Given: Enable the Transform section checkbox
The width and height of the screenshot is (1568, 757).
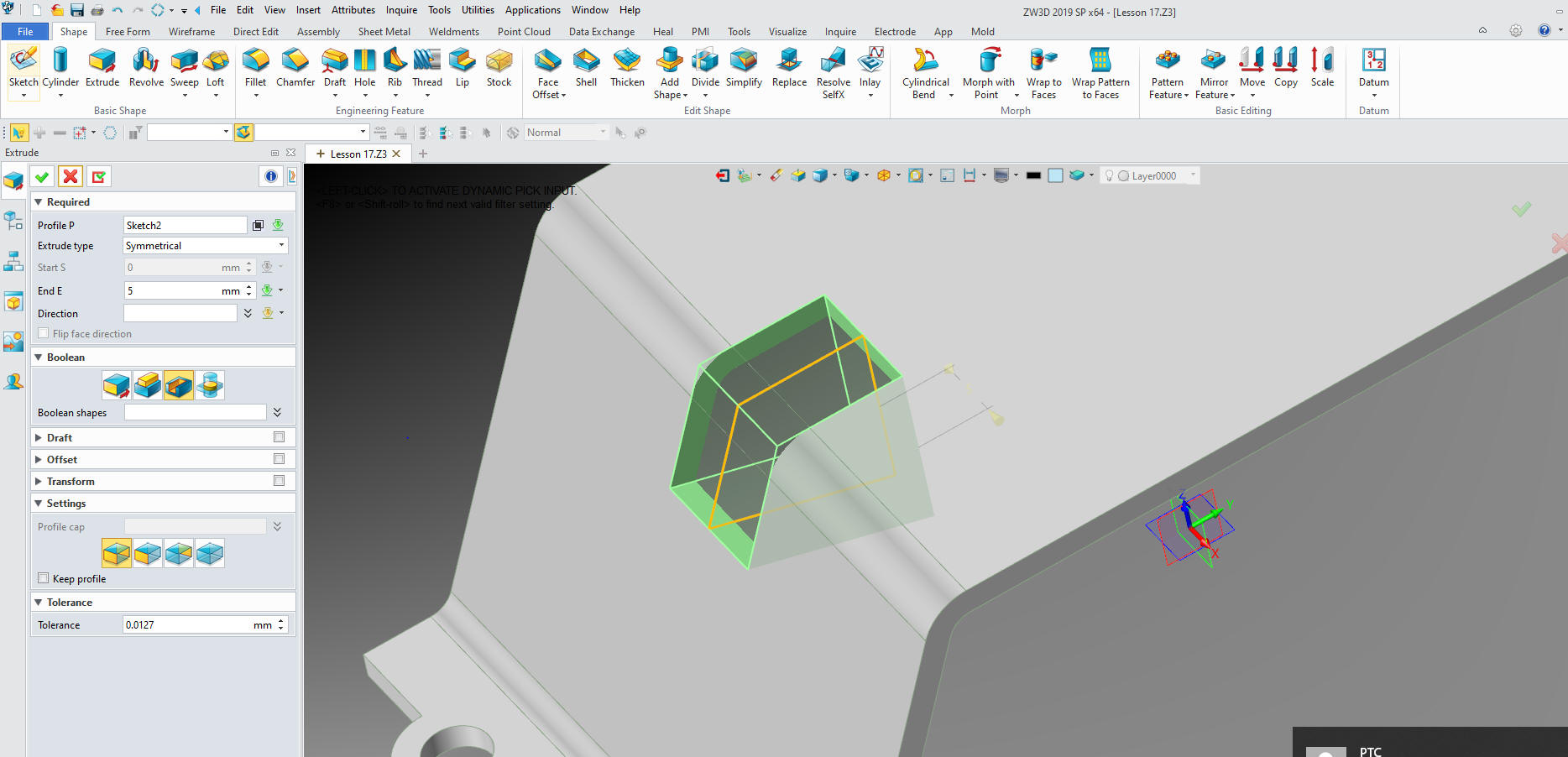Looking at the screenshot, I should pyautogui.click(x=279, y=481).
